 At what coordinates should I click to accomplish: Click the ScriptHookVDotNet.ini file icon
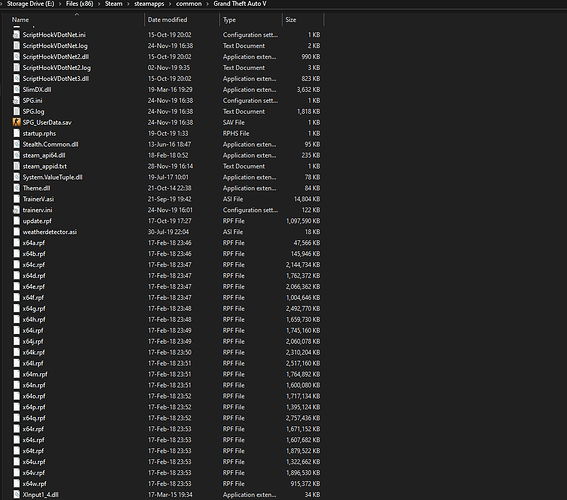(16, 35)
